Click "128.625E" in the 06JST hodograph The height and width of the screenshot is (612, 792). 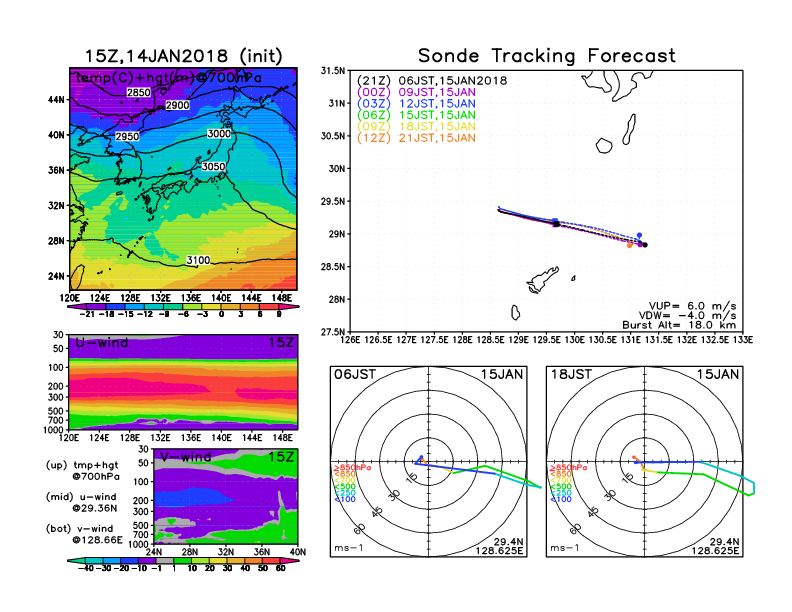tap(499, 550)
